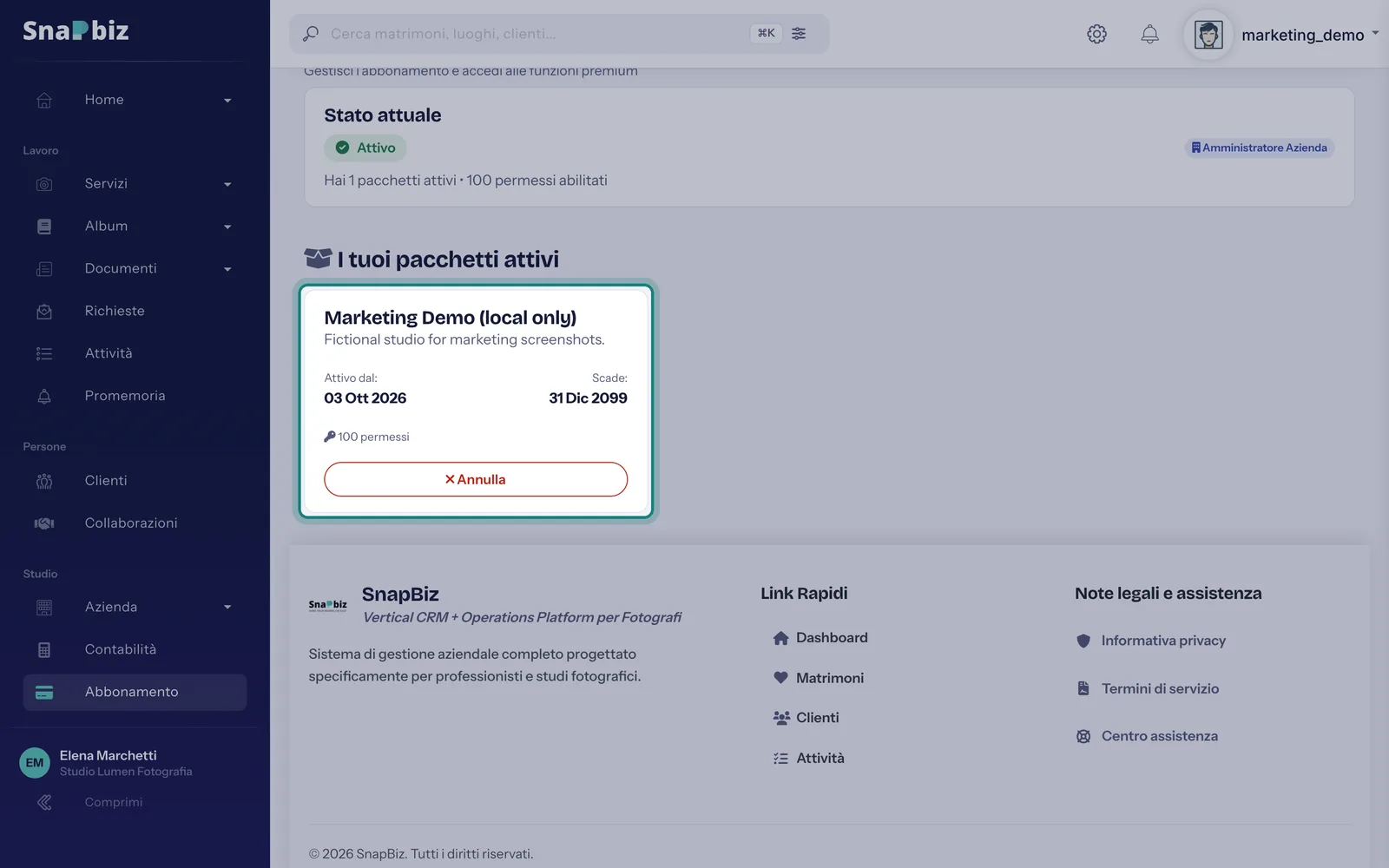Click the Promemoria bell icon
The image size is (1389, 868).
pos(44,396)
